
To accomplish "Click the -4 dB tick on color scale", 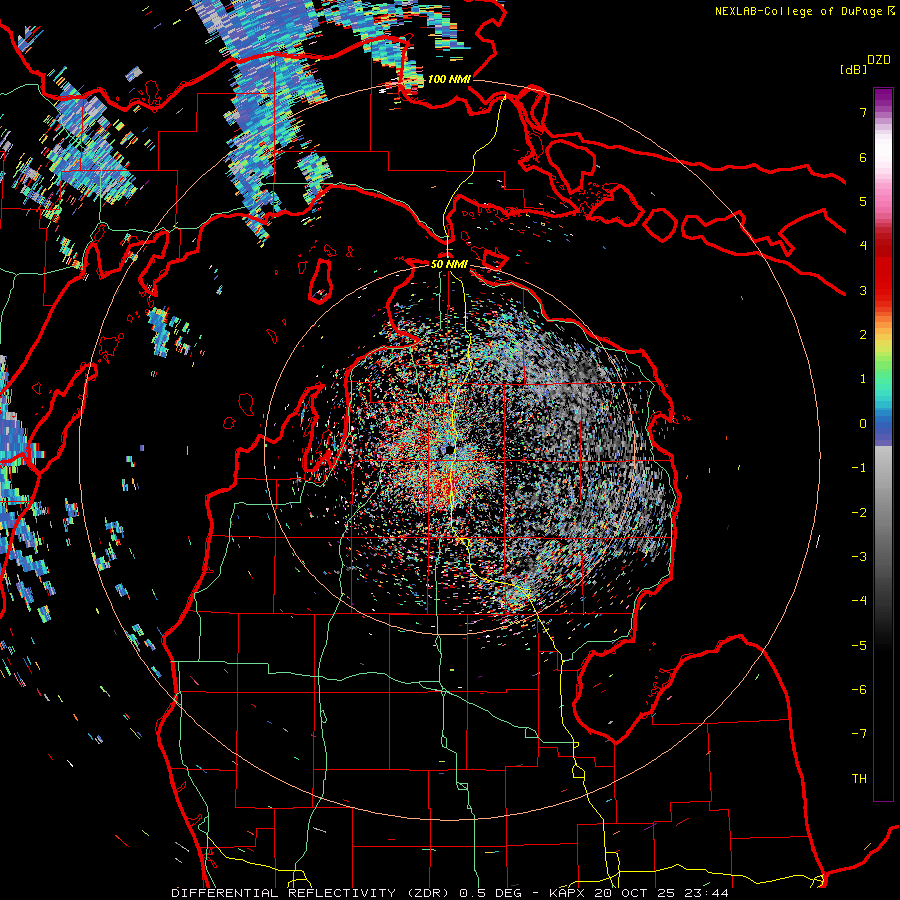I will coord(859,600).
